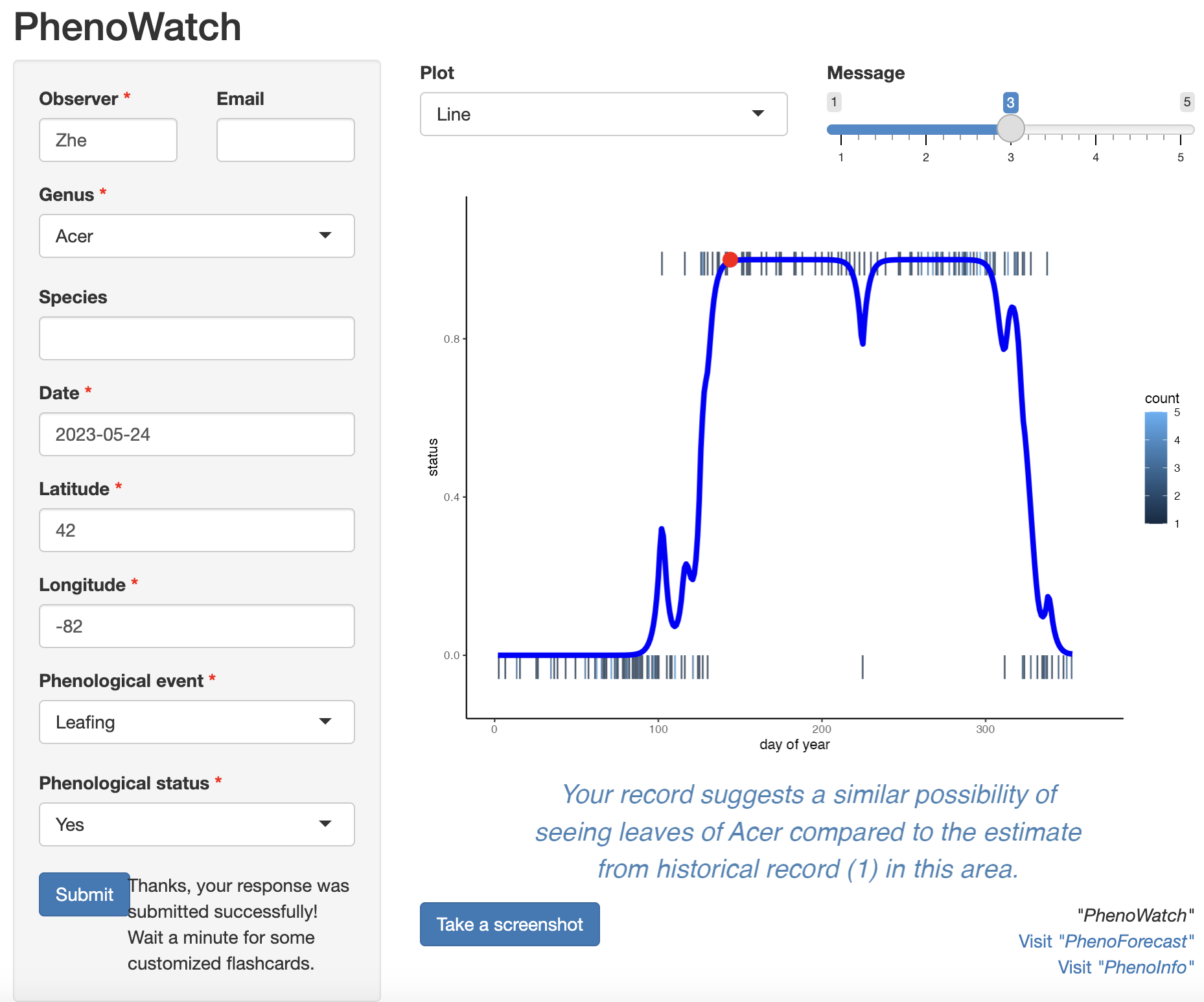Click the count color legend bar
The height and width of the screenshot is (1002, 1204).
point(1156,467)
